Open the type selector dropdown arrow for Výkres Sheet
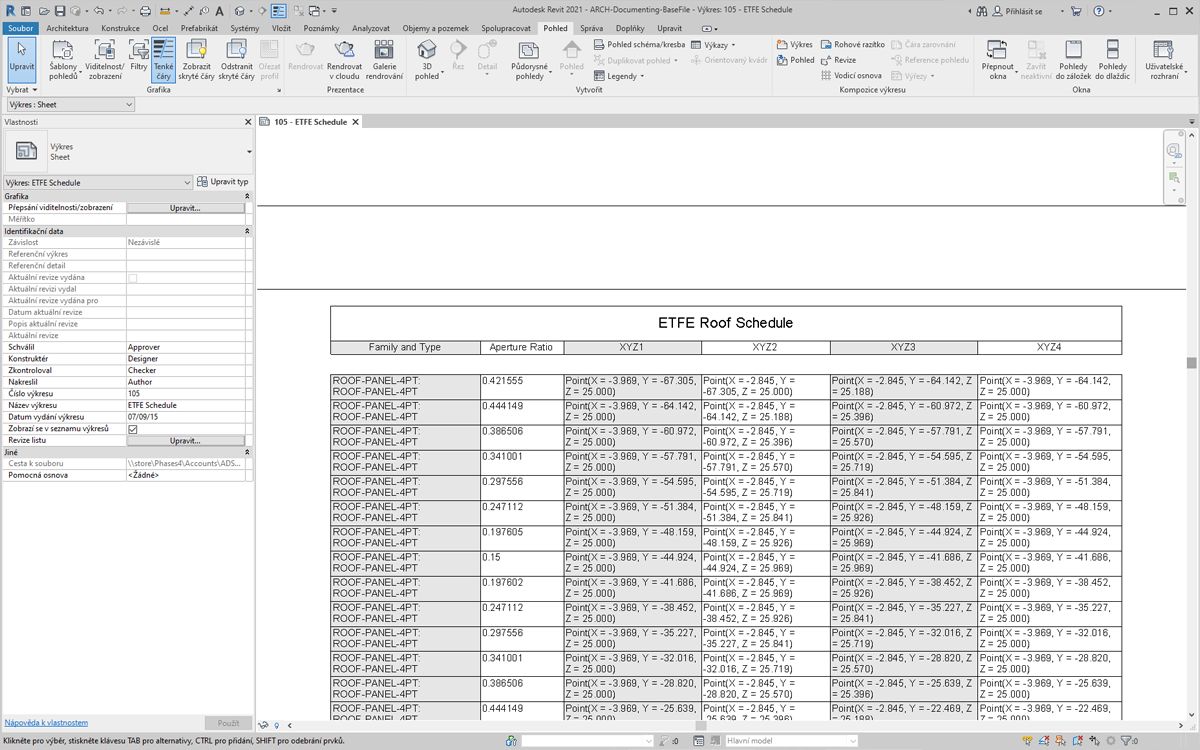Screen dimensions: 1200x750 249,151
